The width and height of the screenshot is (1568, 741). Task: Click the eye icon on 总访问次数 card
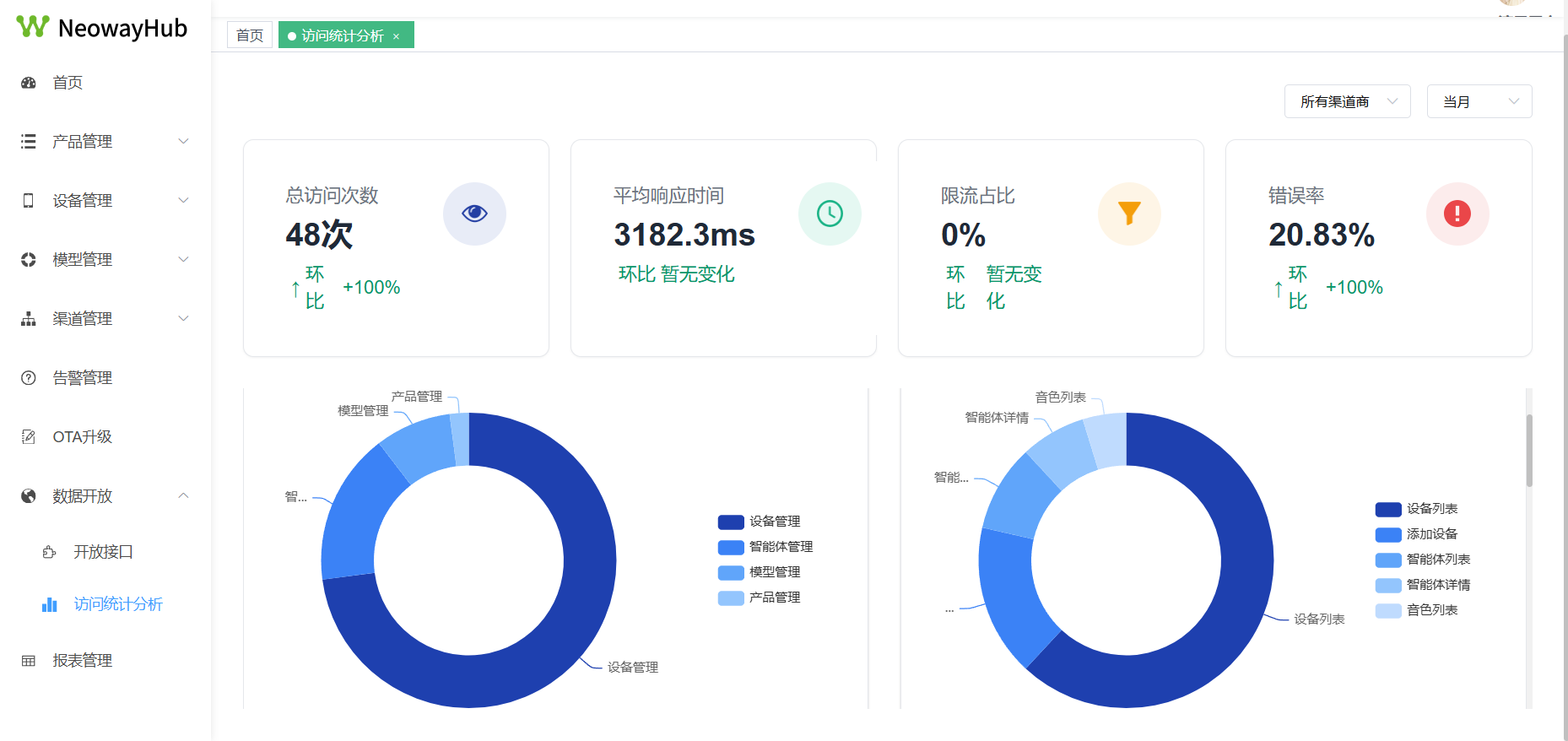pyautogui.click(x=474, y=214)
